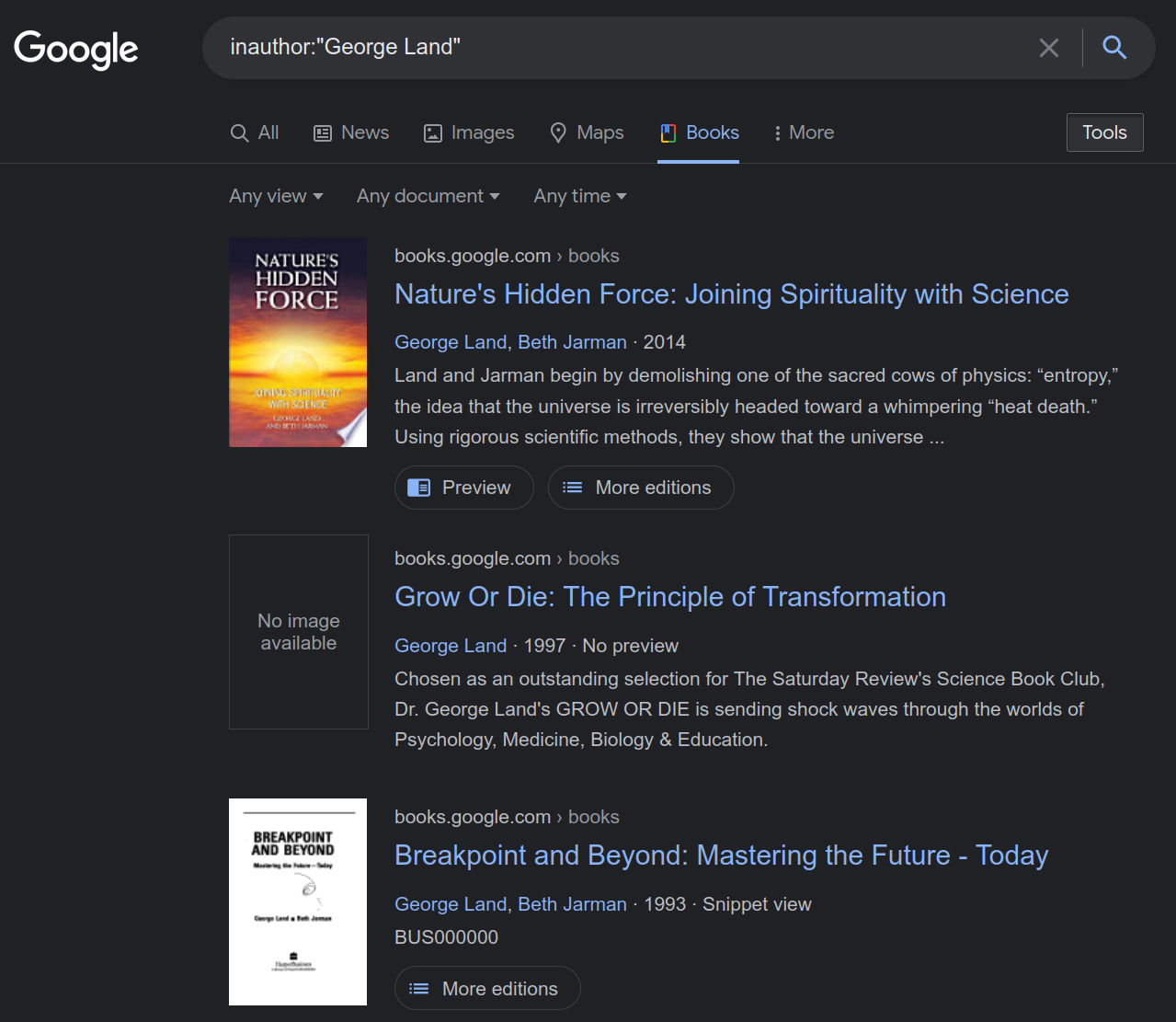Screen dimensions: 1176x1022
Task: Click Beth Jarman author link under Nature's Hidden Force
Action: point(572,342)
